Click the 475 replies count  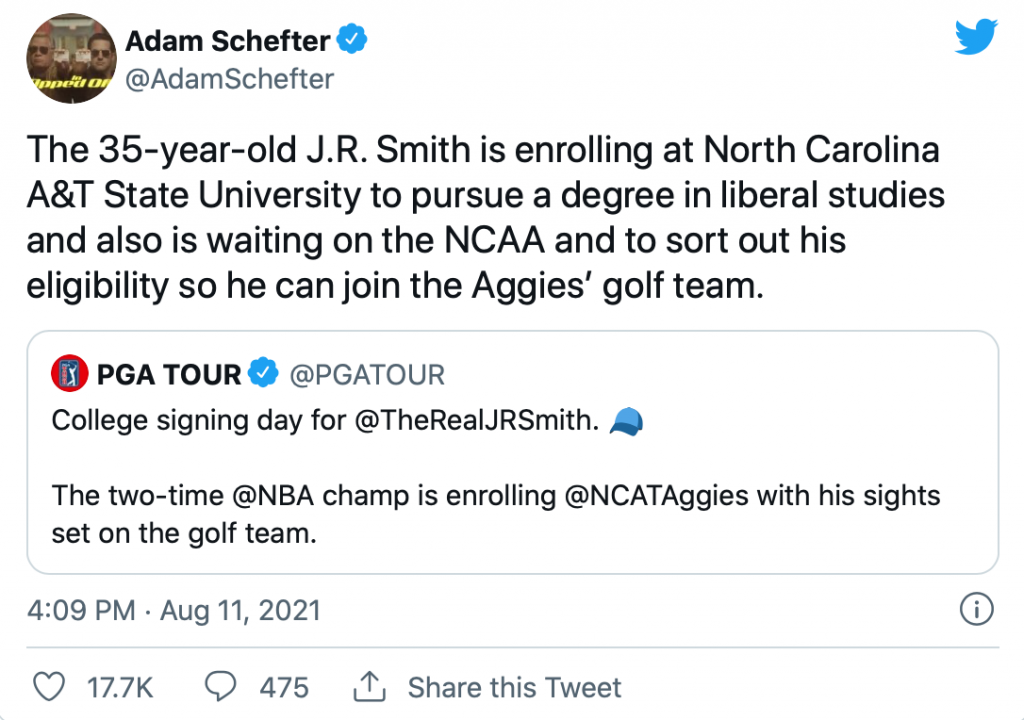(x=284, y=688)
